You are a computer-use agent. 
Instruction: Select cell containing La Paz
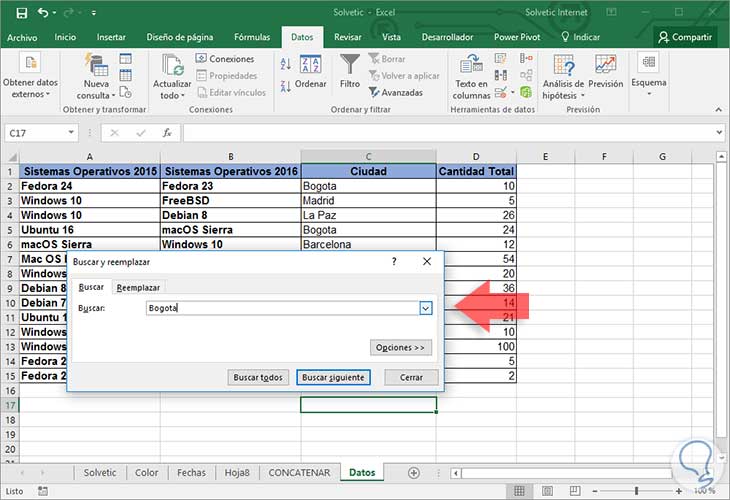(368, 215)
